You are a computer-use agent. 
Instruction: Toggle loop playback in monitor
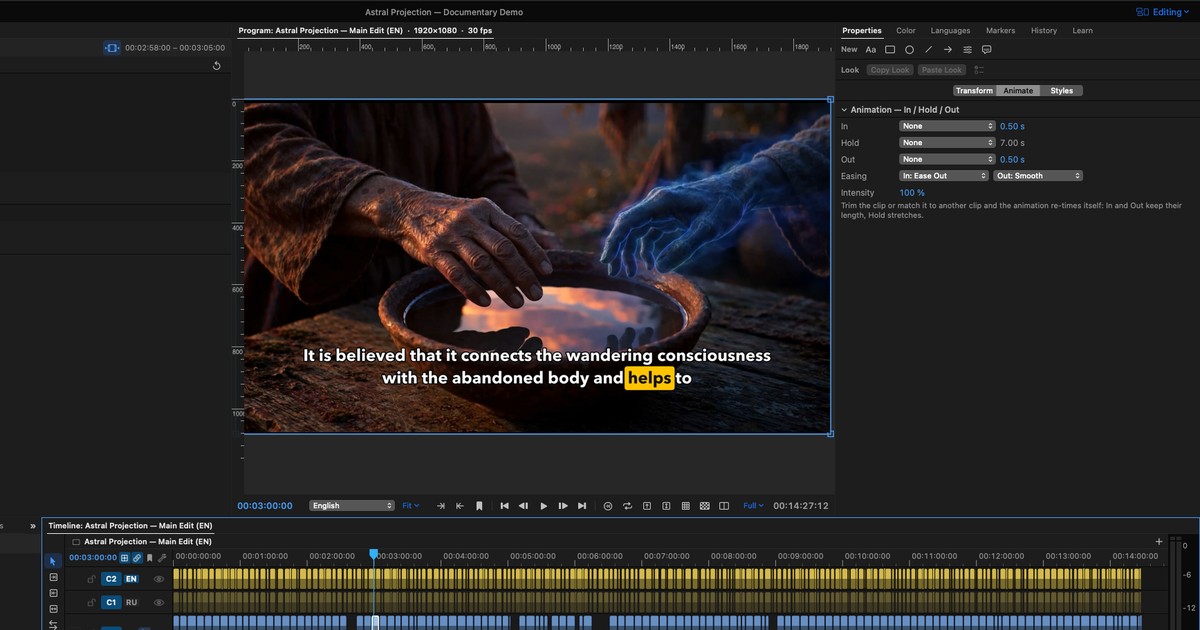(627, 506)
